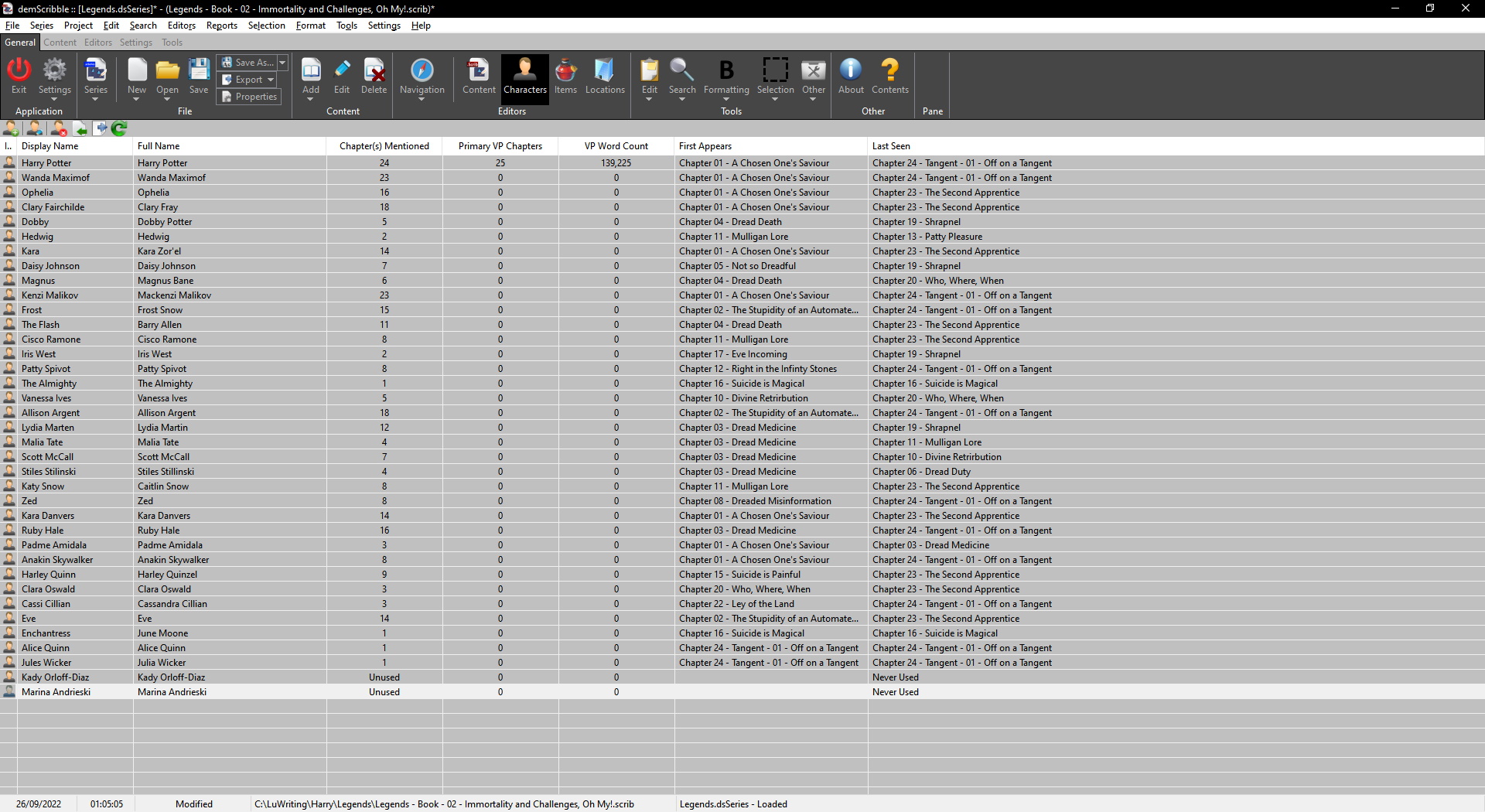1485x812 pixels.
Task: Click the Edit content pencil icon
Action: [x=342, y=70]
